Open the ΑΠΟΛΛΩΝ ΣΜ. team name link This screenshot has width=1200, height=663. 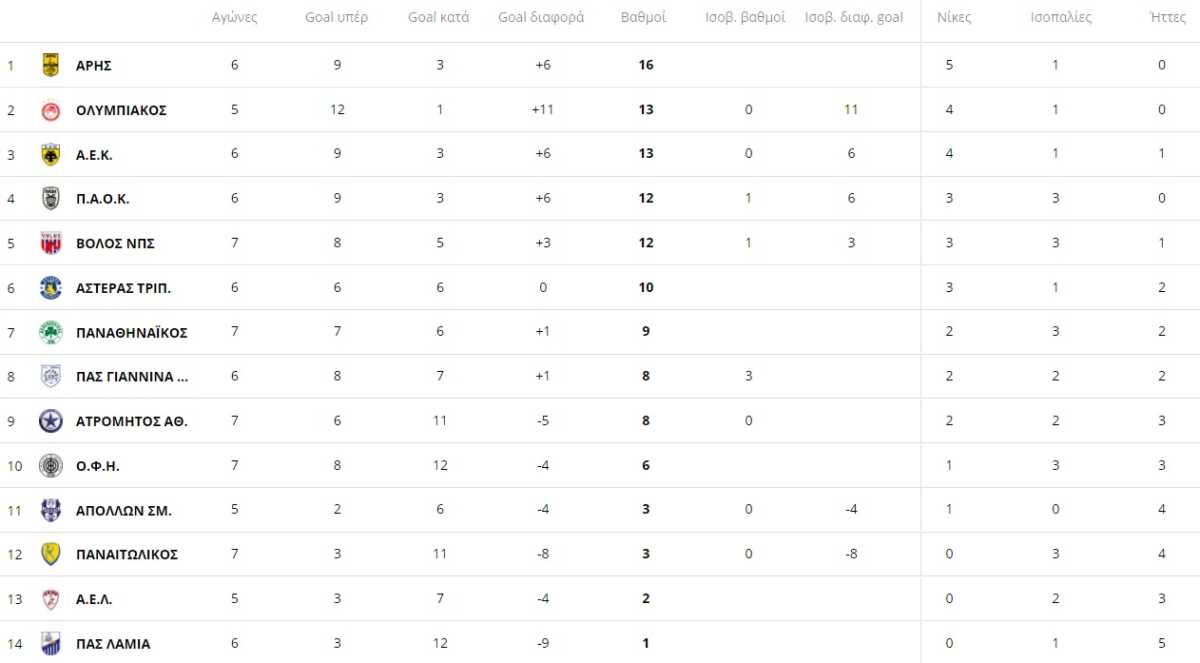point(124,510)
